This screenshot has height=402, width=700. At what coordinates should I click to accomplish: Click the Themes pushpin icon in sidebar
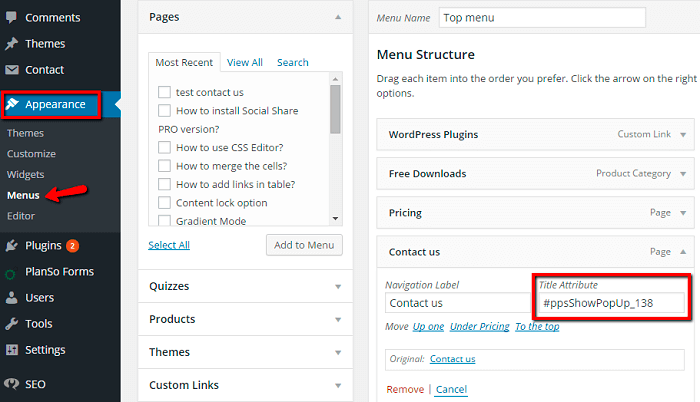pyautogui.click(x=11, y=43)
